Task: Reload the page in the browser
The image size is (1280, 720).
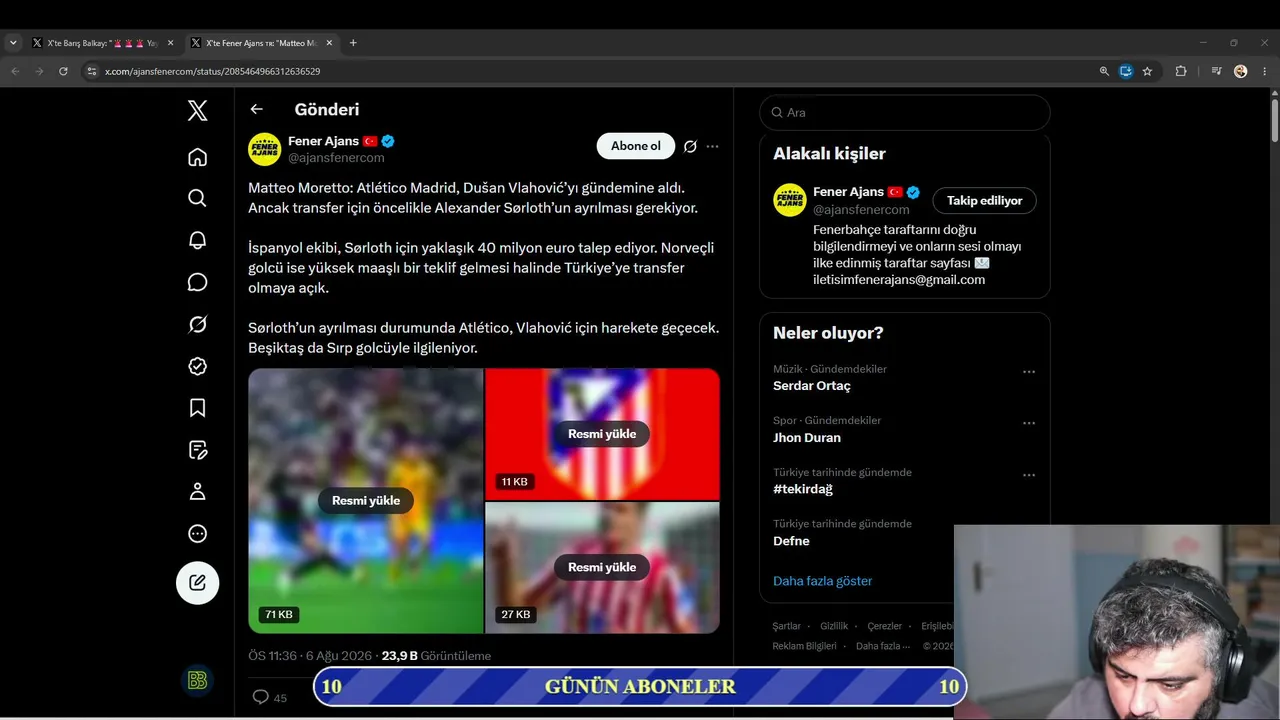Action: pos(63,71)
